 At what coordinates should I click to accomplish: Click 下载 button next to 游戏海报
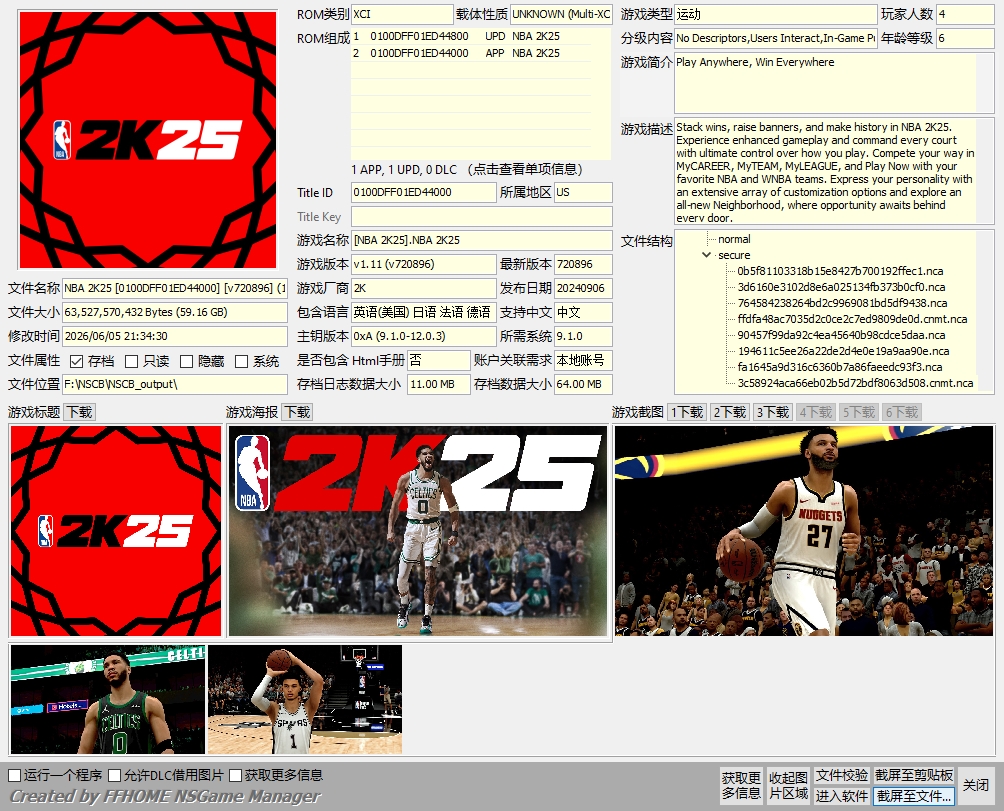(297, 412)
